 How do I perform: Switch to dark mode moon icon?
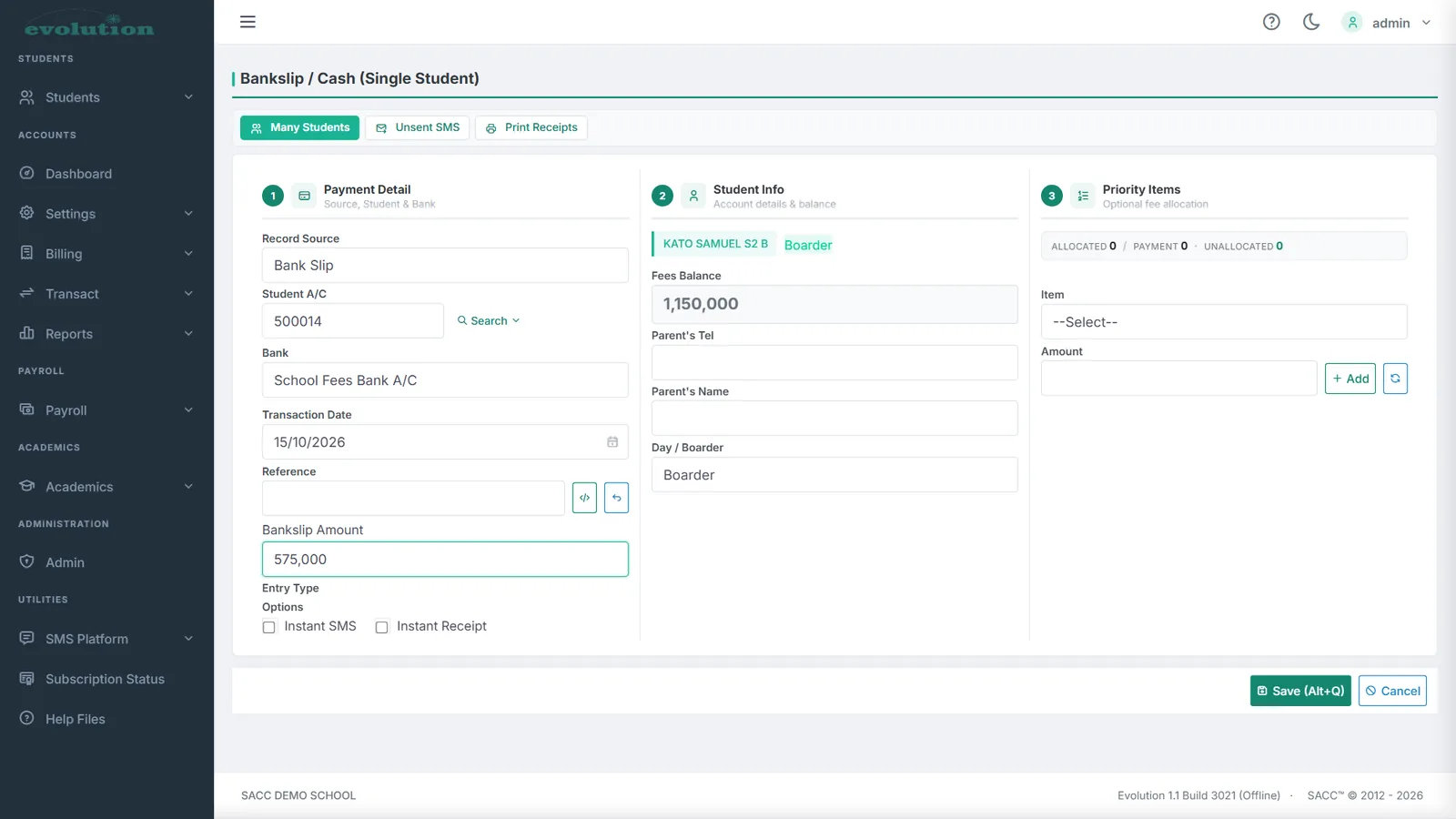(1311, 22)
